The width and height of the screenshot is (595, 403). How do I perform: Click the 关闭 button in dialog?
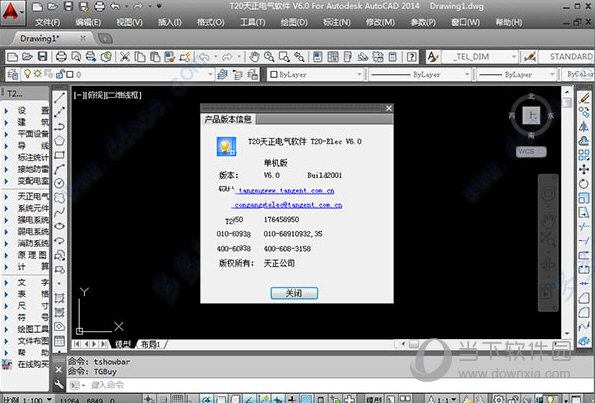coord(294,293)
